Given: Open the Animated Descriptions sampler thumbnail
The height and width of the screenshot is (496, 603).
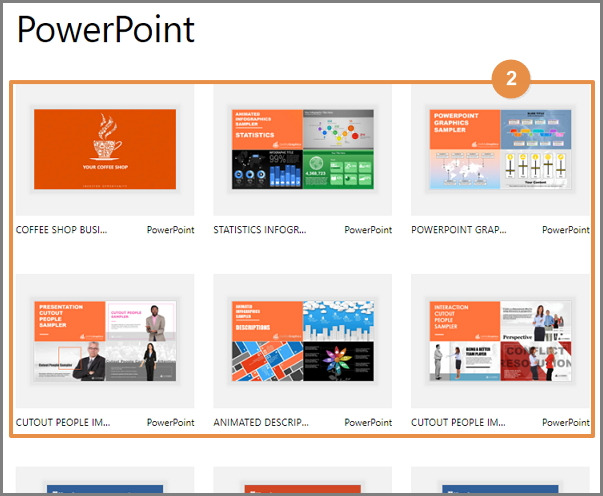Looking at the screenshot, I should pyautogui.click(x=303, y=341).
